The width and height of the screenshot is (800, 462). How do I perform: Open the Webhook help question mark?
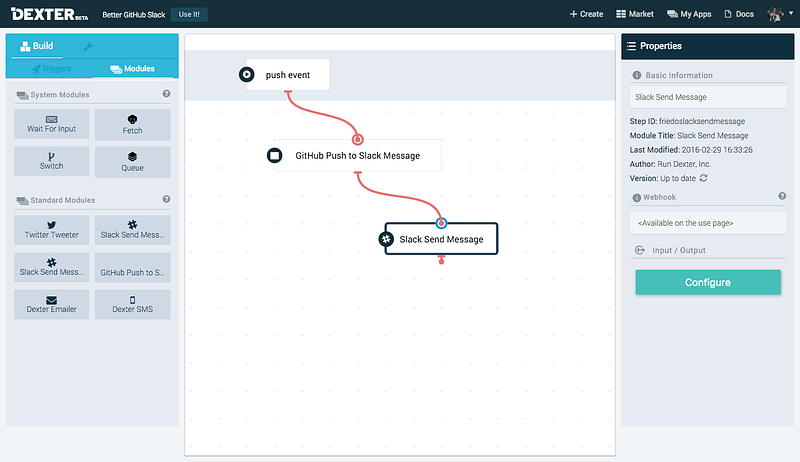point(782,196)
